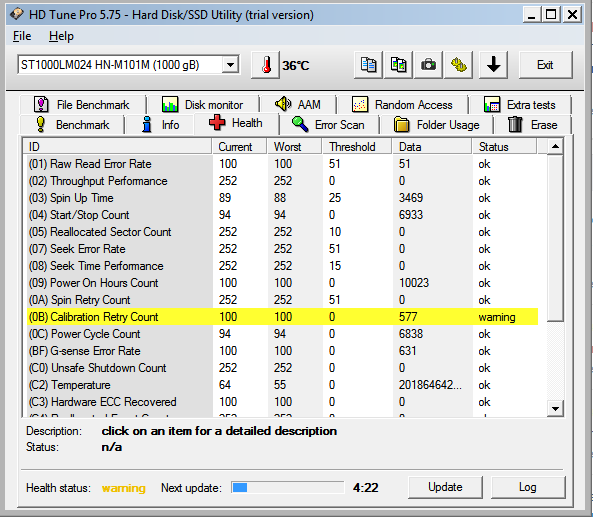Open the File menu
This screenshot has height=517, width=594.
(22, 36)
